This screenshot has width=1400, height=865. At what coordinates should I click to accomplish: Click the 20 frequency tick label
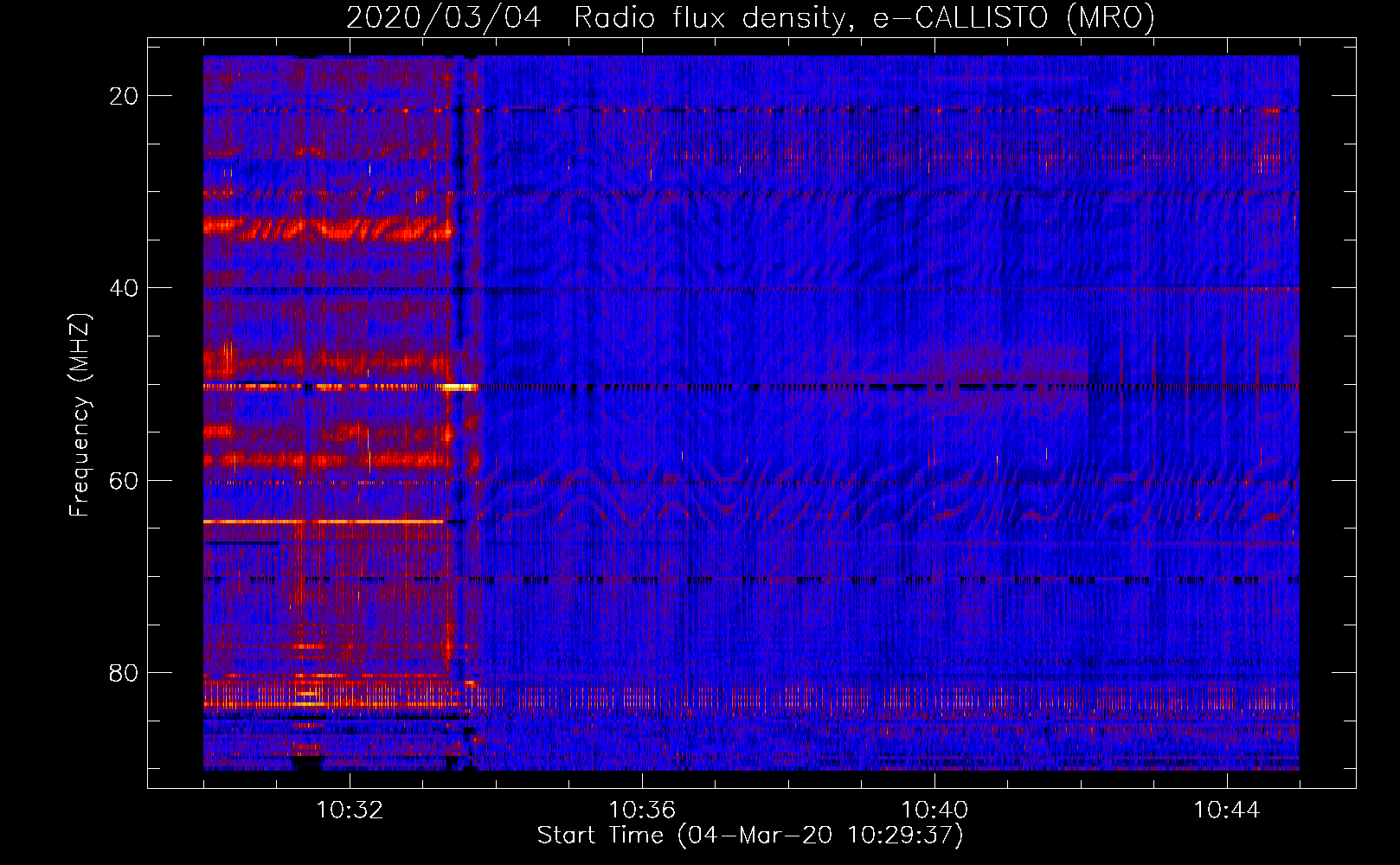(x=124, y=96)
